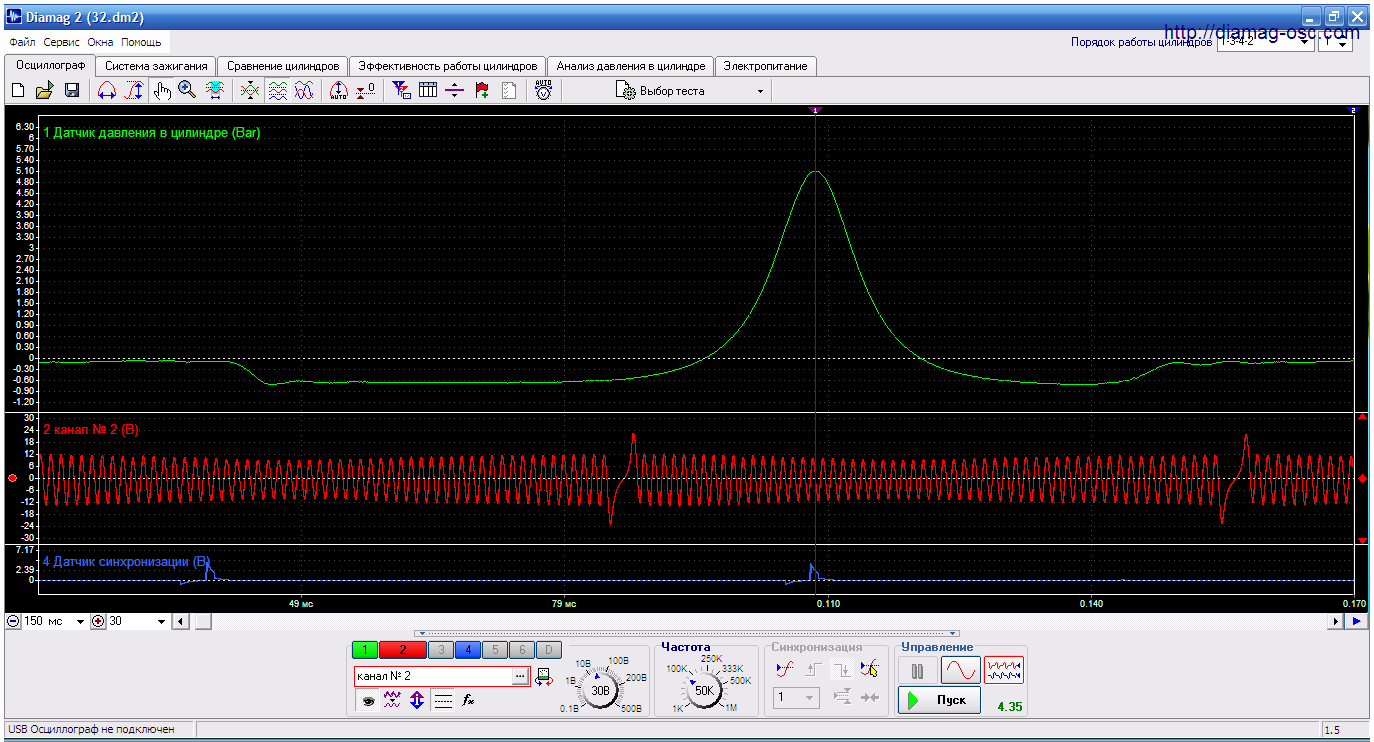
Task: Toggle channel 4 blue button
Action: [x=468, y=650]
